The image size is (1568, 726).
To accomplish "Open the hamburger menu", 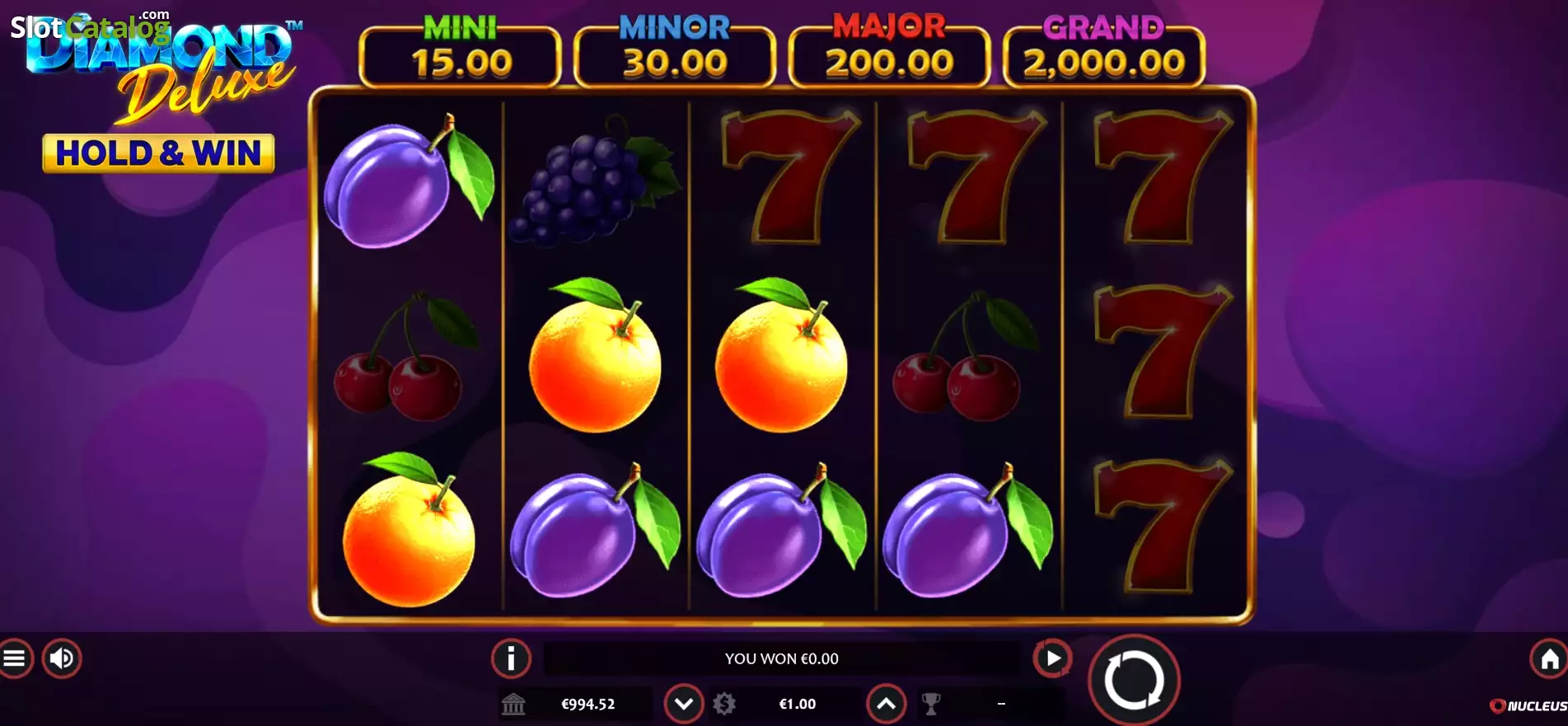I will [13, 658].
